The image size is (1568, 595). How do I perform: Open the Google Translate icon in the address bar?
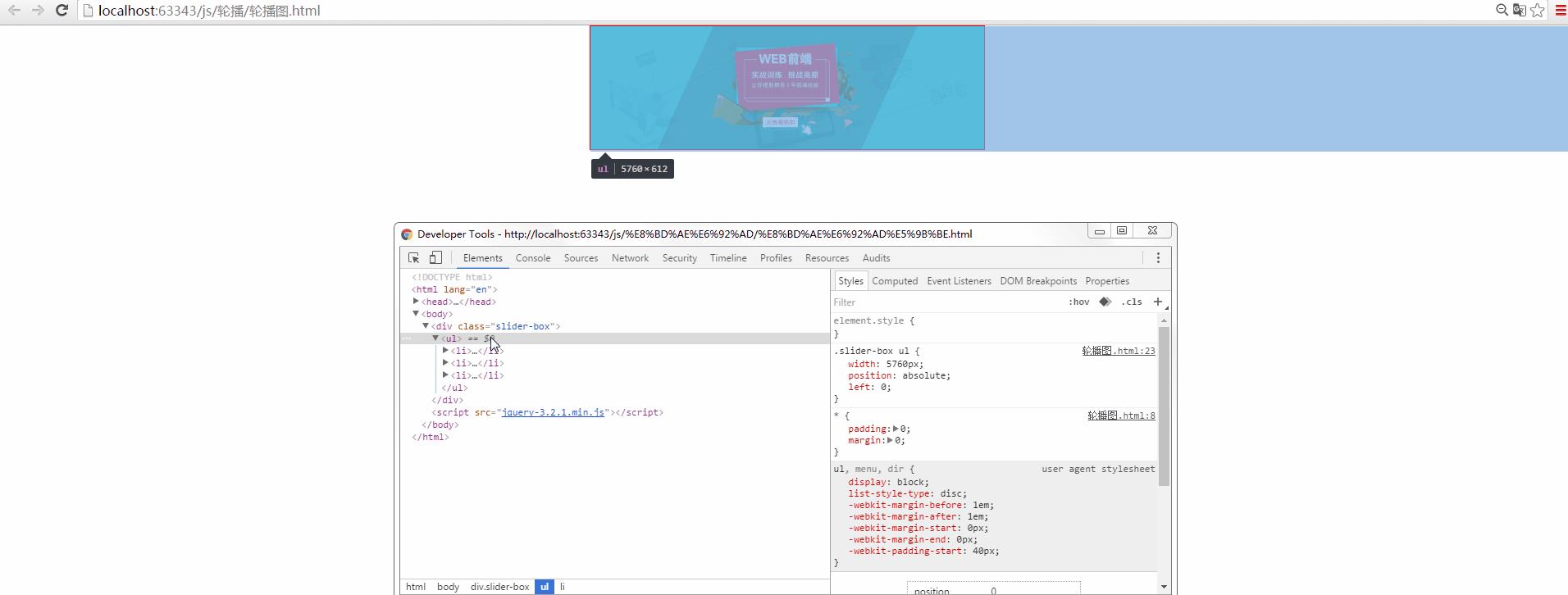pyautogui.click(x=1519, y=10)
